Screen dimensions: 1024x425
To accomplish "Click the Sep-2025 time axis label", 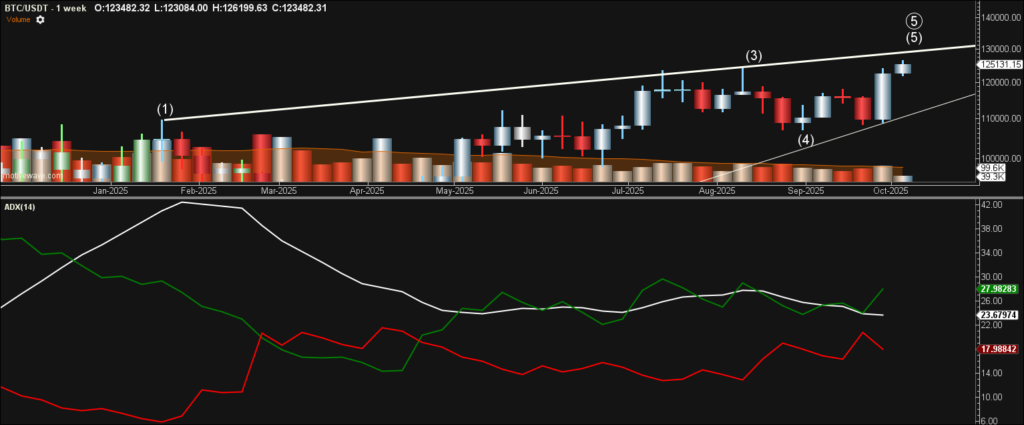I will pyautogui.click(x=805, y=191).
